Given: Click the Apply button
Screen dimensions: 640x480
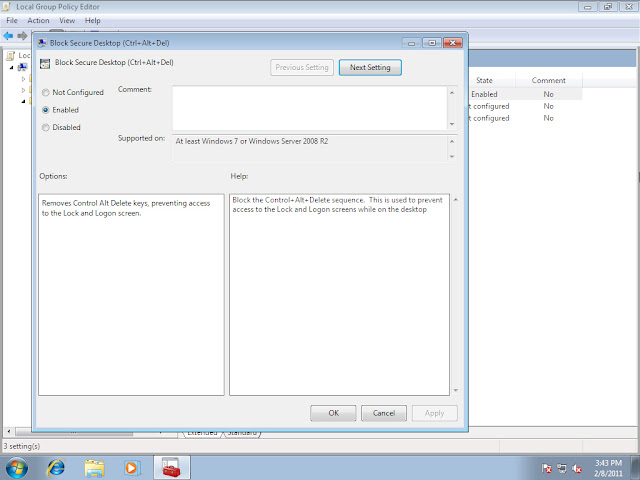Looking at the screenshot, I should [x=435, y=413].
